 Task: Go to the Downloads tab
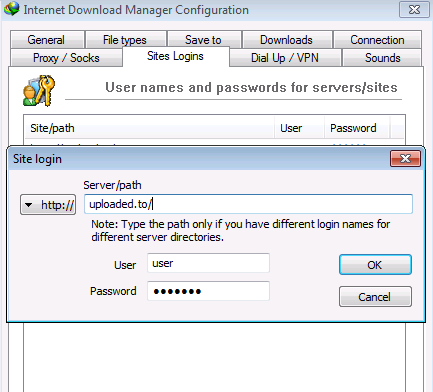tap(287, 40)
